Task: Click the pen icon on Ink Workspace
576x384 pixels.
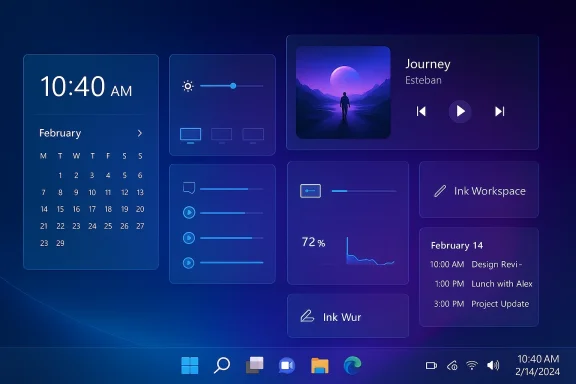Action: (440, 191)
